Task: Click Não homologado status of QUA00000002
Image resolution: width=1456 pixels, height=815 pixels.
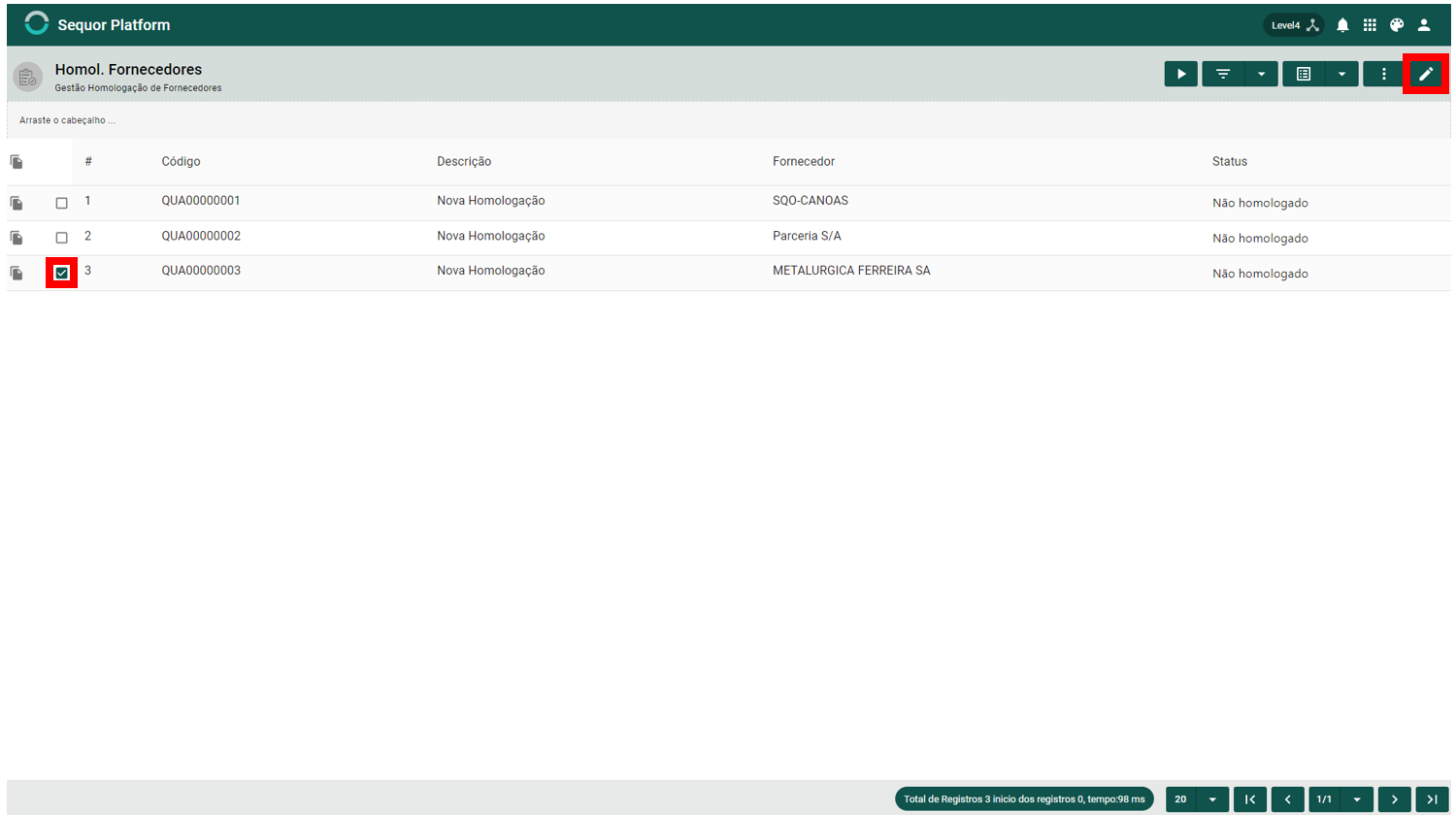Action: (x=1260, y=238)
